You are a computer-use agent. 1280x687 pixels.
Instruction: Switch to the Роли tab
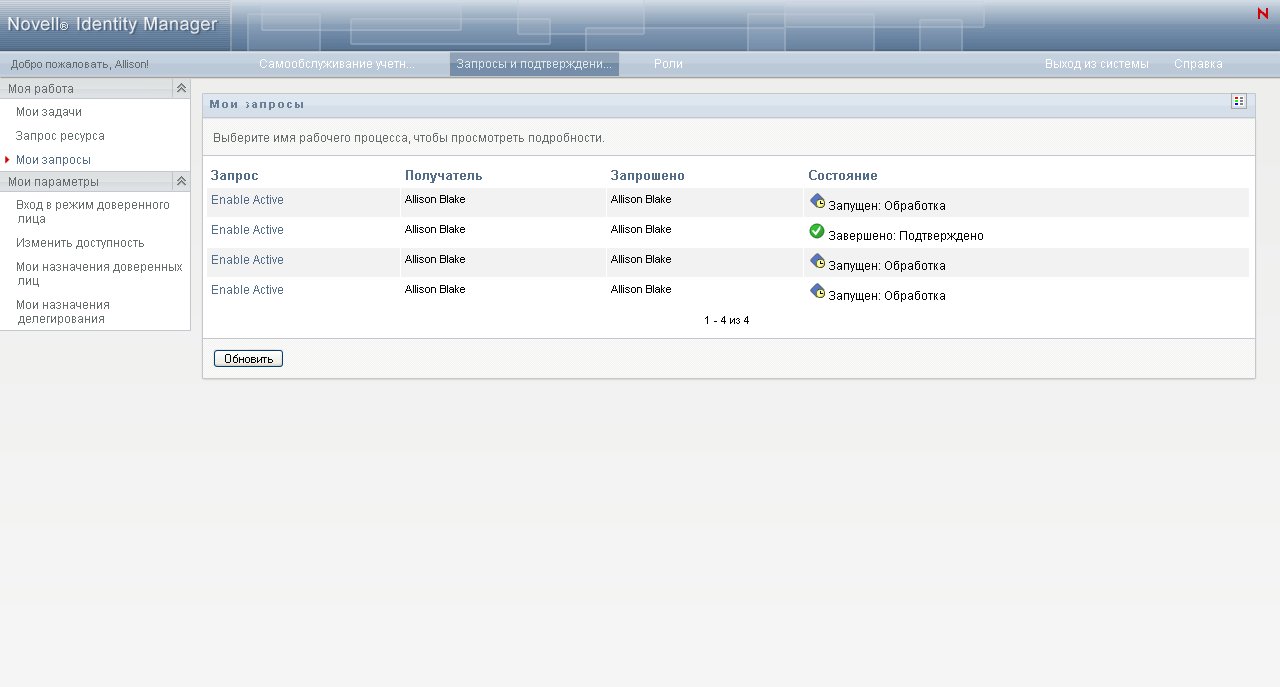[668, 64]
